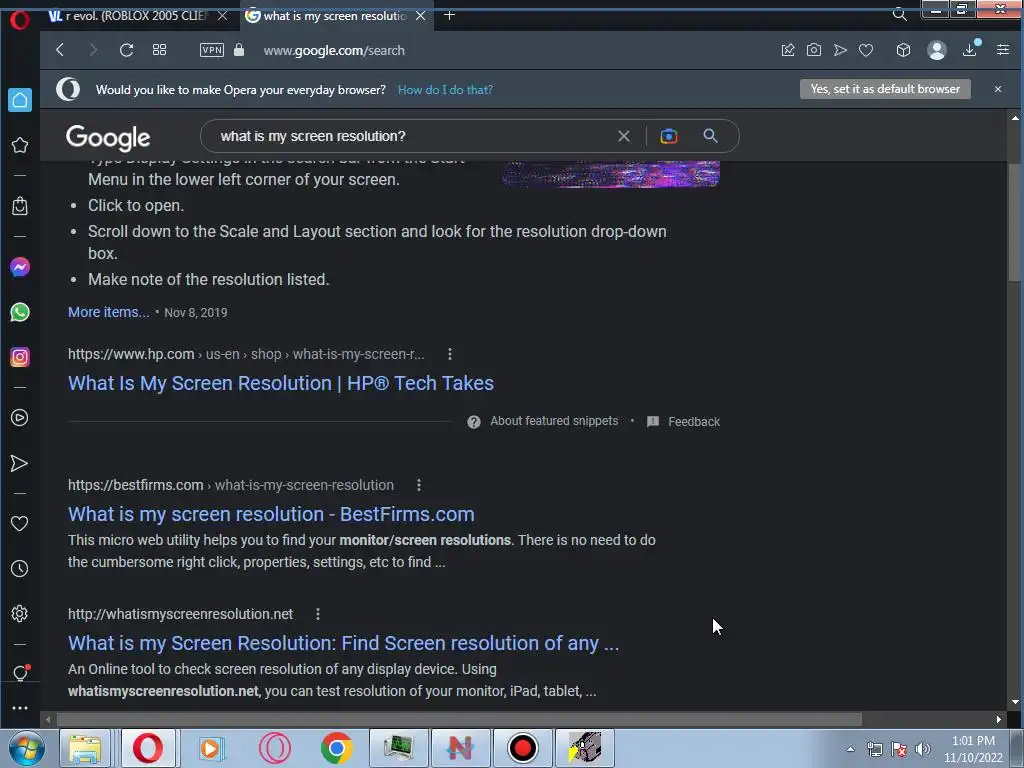Toggle the VPN badge in address bar
Image resolution: width=1024 pixels, height=768 pixels.
pos(212,50)
